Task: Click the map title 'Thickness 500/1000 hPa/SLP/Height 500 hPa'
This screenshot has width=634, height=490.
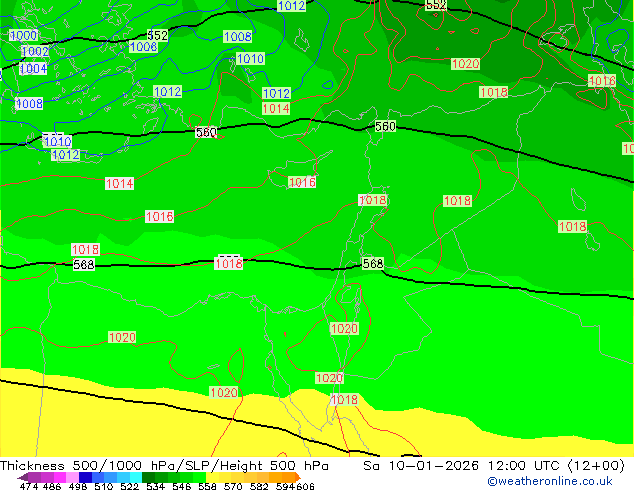Action: (164, 466)
